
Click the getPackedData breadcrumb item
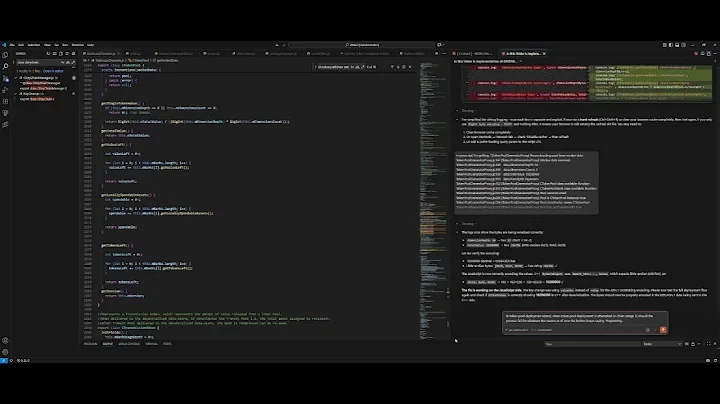pos(165,61)
